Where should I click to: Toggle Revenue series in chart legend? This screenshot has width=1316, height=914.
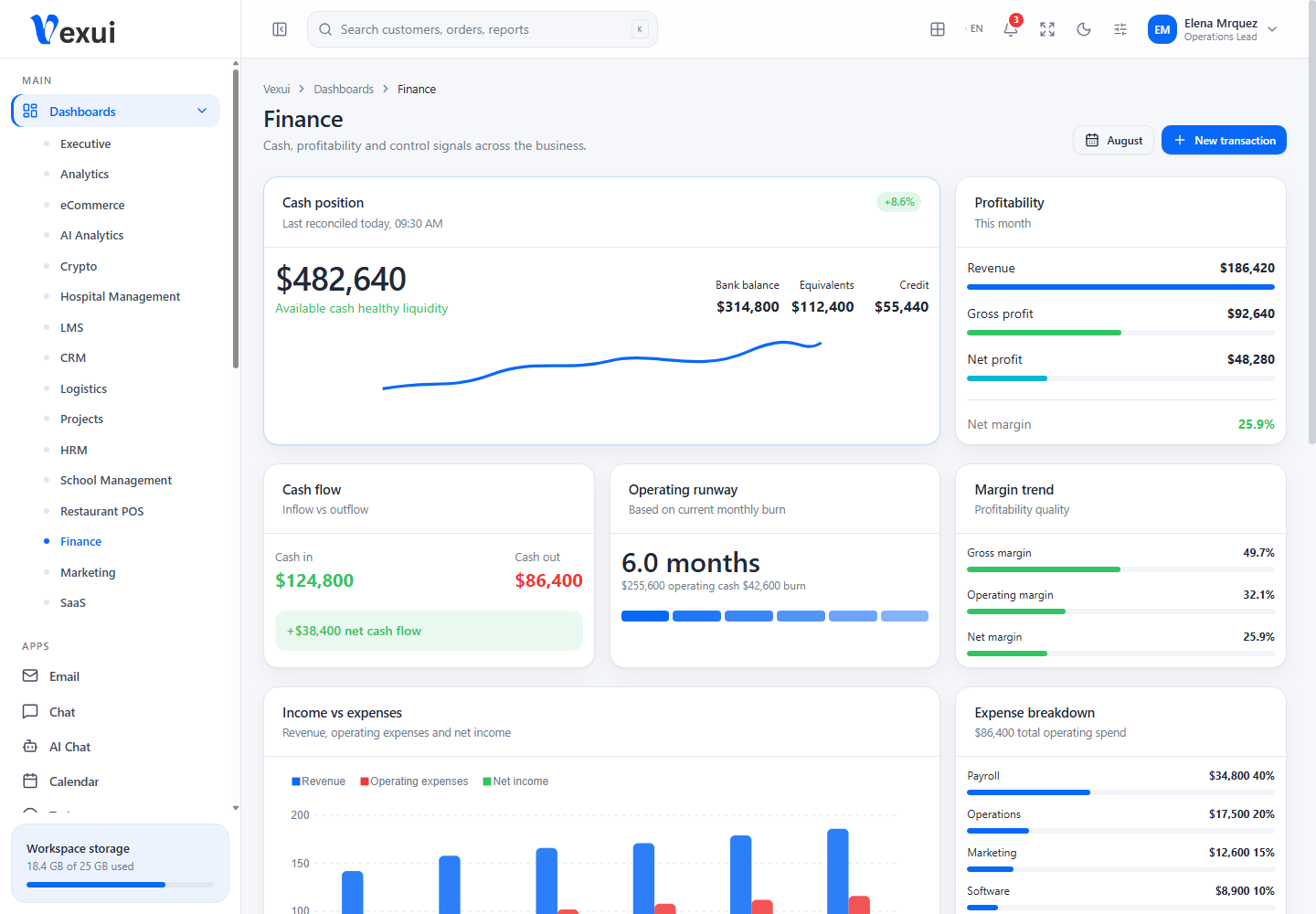tap(318, 781)
